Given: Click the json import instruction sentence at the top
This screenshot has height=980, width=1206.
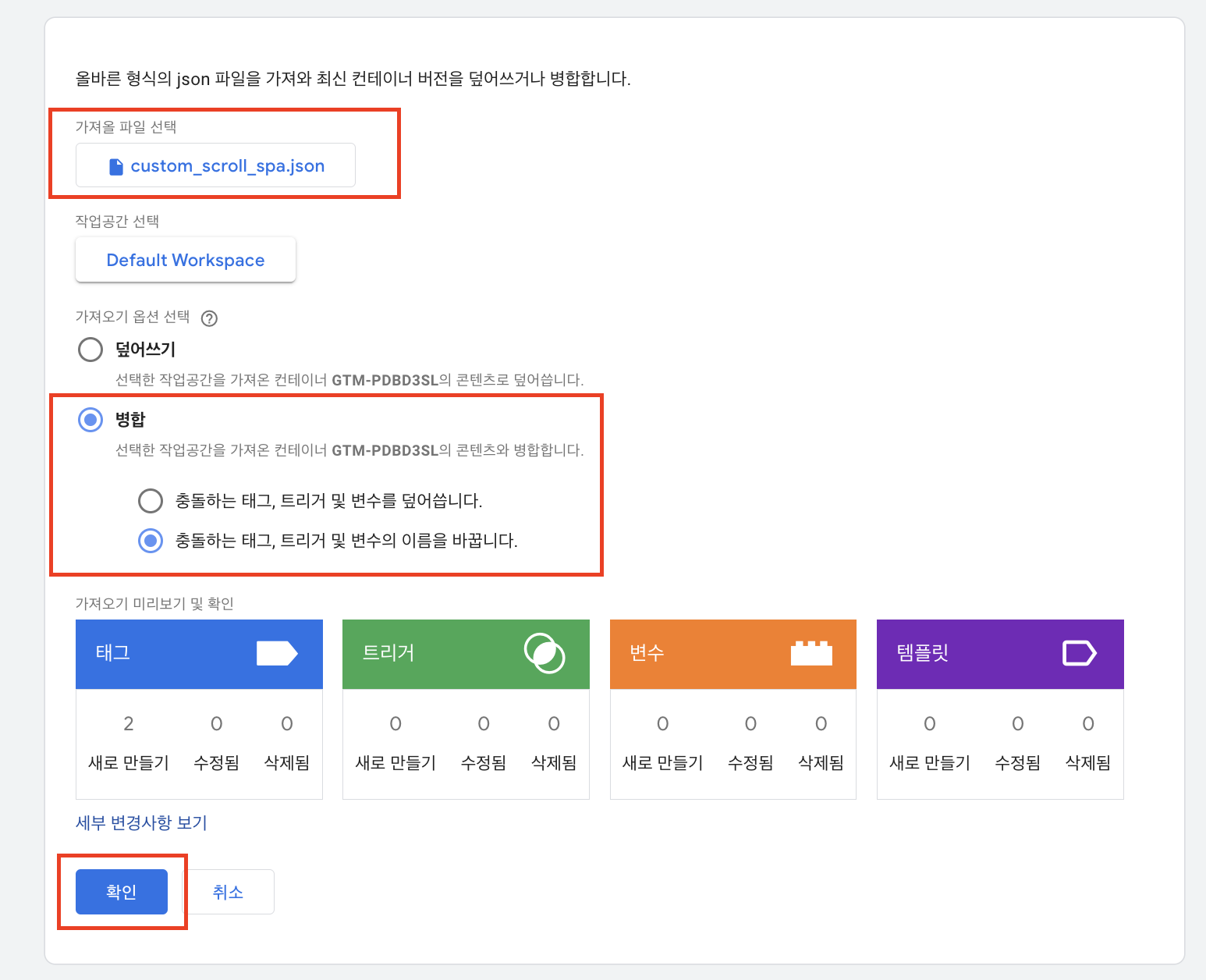Looking at the screenshot, I should [353, 78].
